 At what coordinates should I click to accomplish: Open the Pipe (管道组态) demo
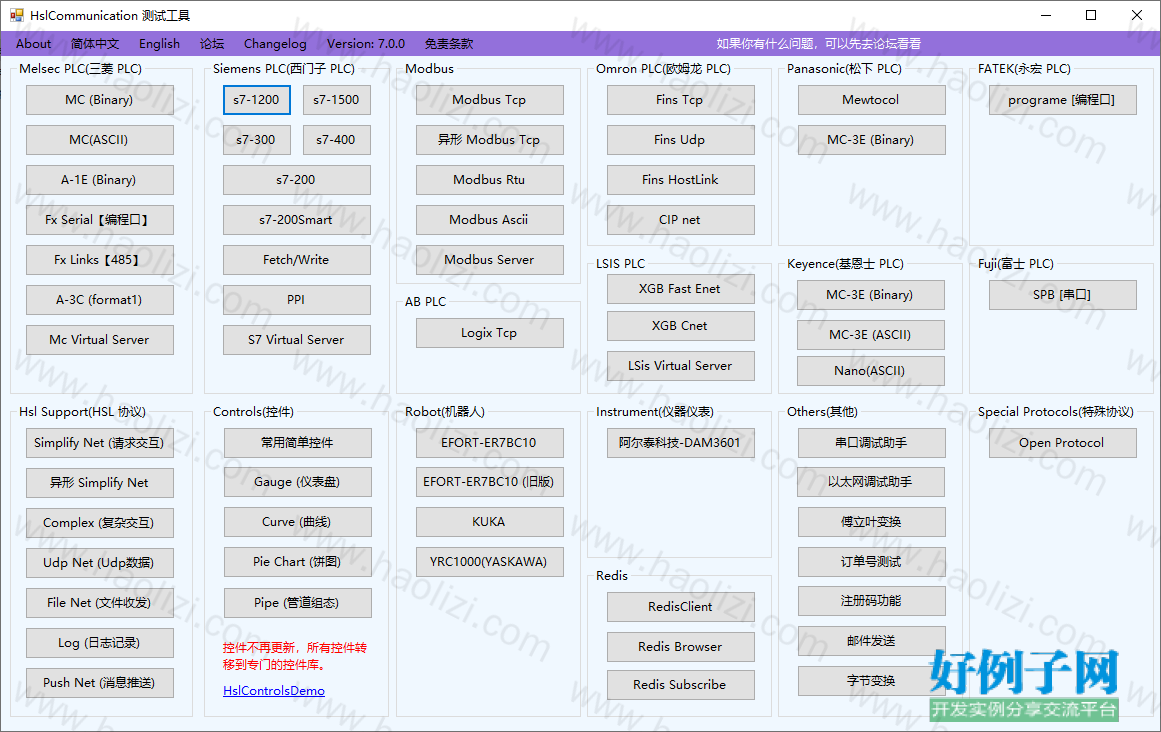tap(298, 602)
